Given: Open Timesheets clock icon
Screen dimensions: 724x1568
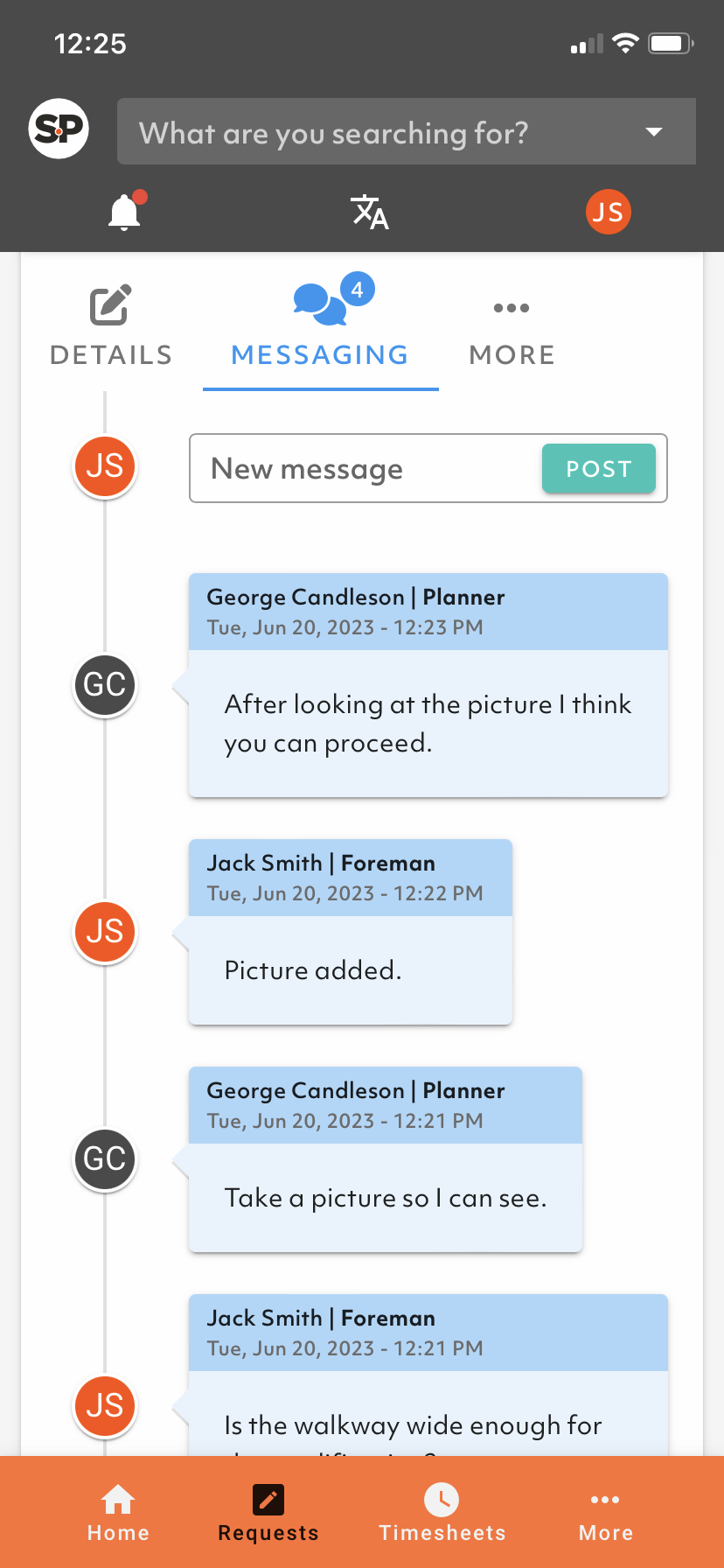Looking at the screenshot, I should [x=442, y=1500].
